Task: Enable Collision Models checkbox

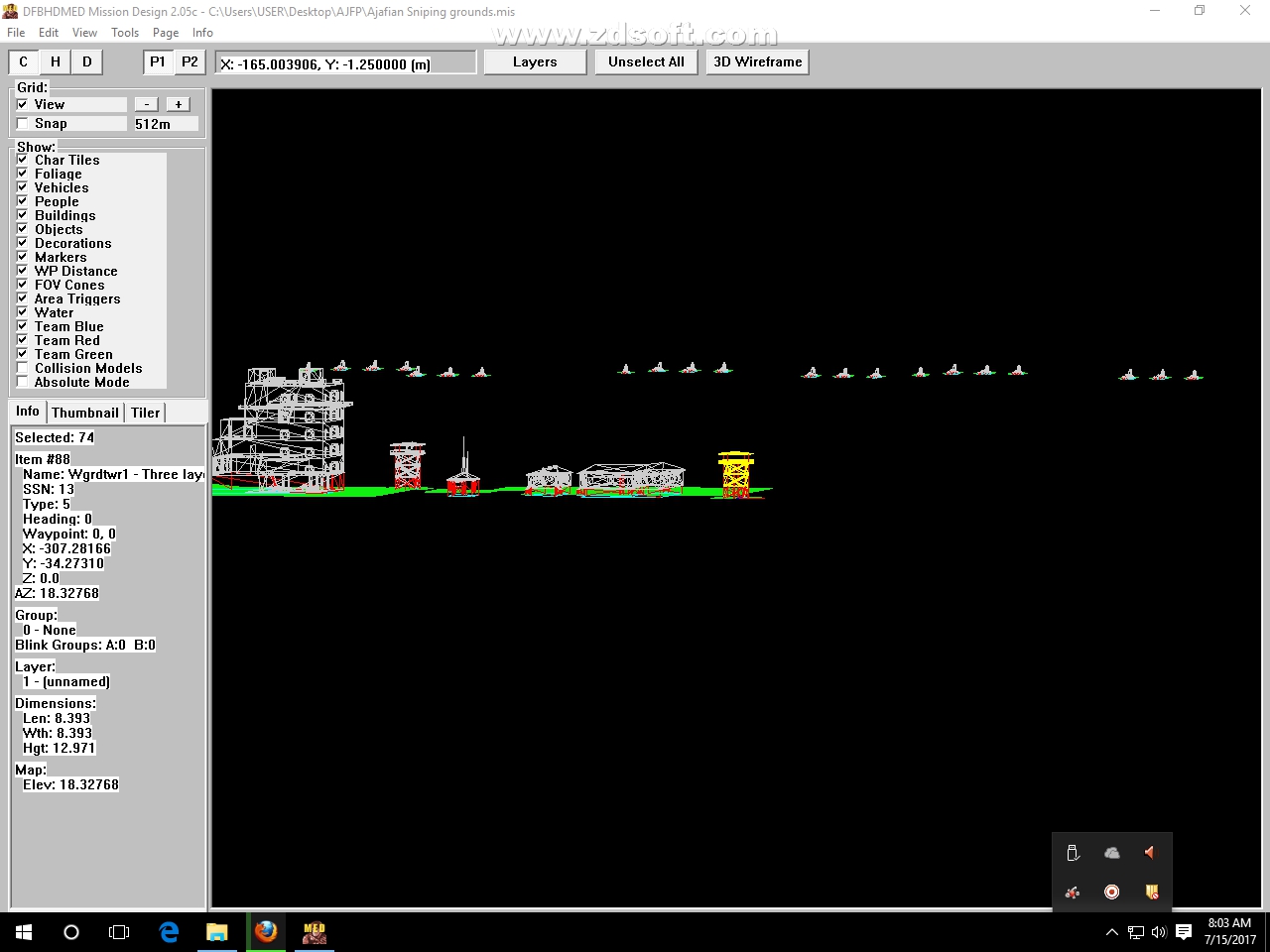Action: (x=23, y=368)
